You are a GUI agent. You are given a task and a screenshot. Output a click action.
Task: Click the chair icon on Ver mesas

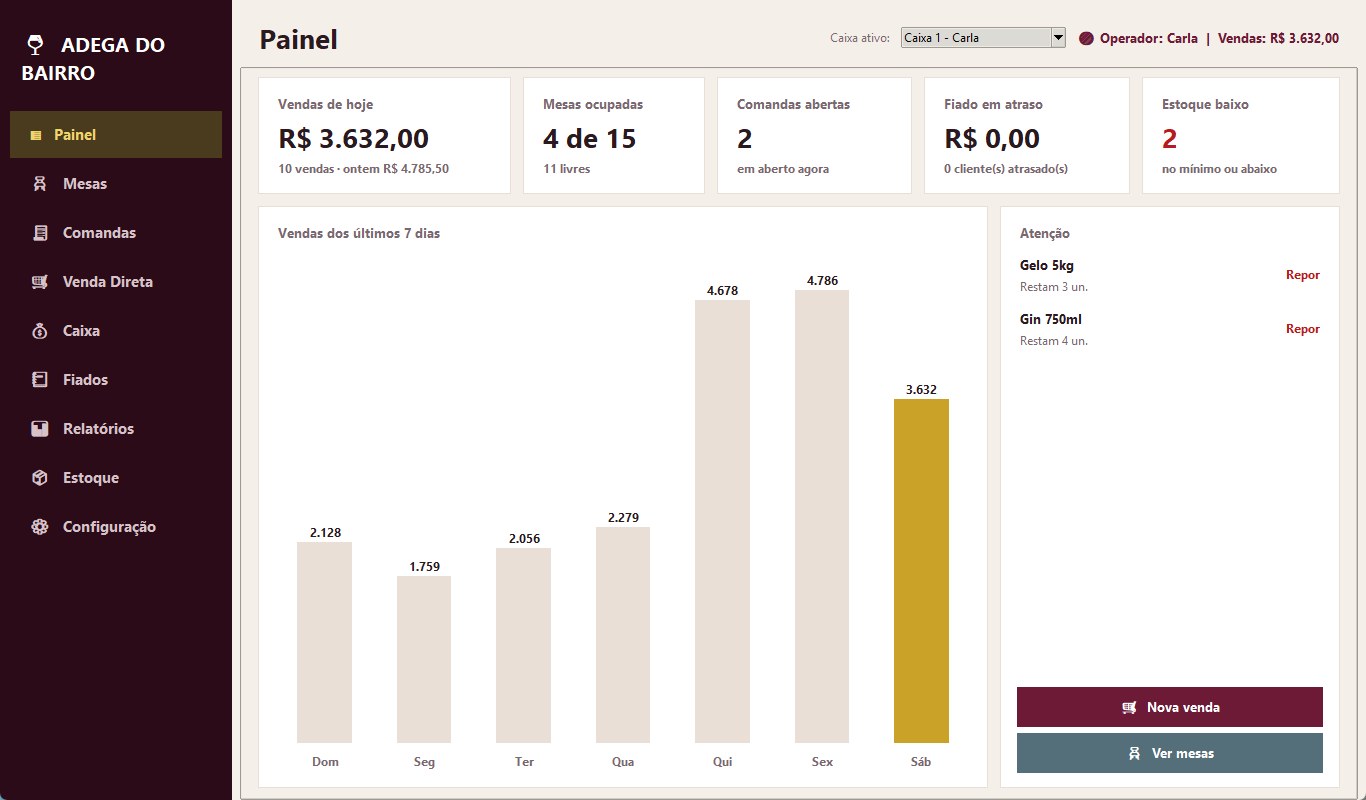[x=1135, y=753]
